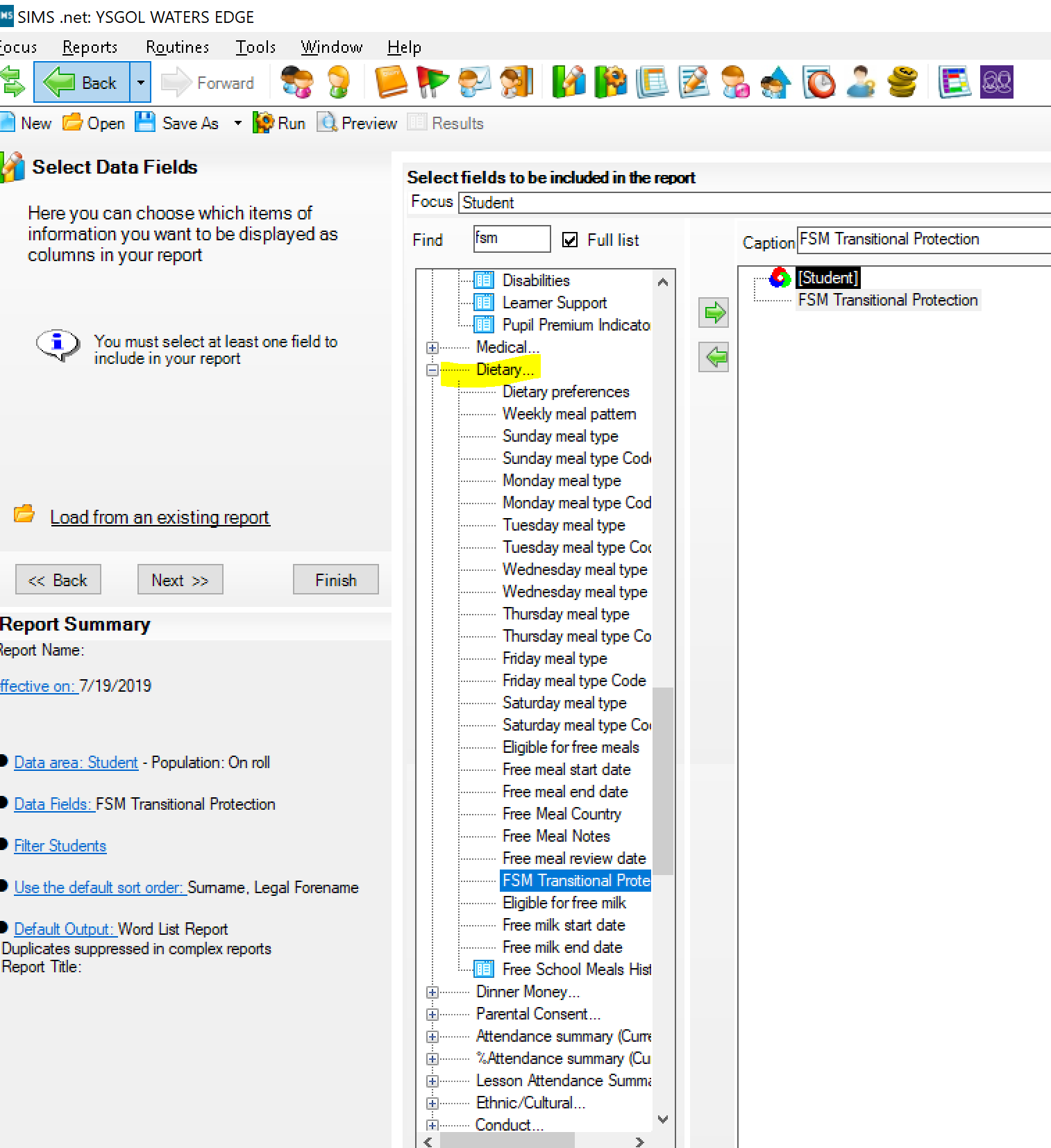Open the Tools menu
Viewport: 1051px width, 1148px height.
coord(255,47)
